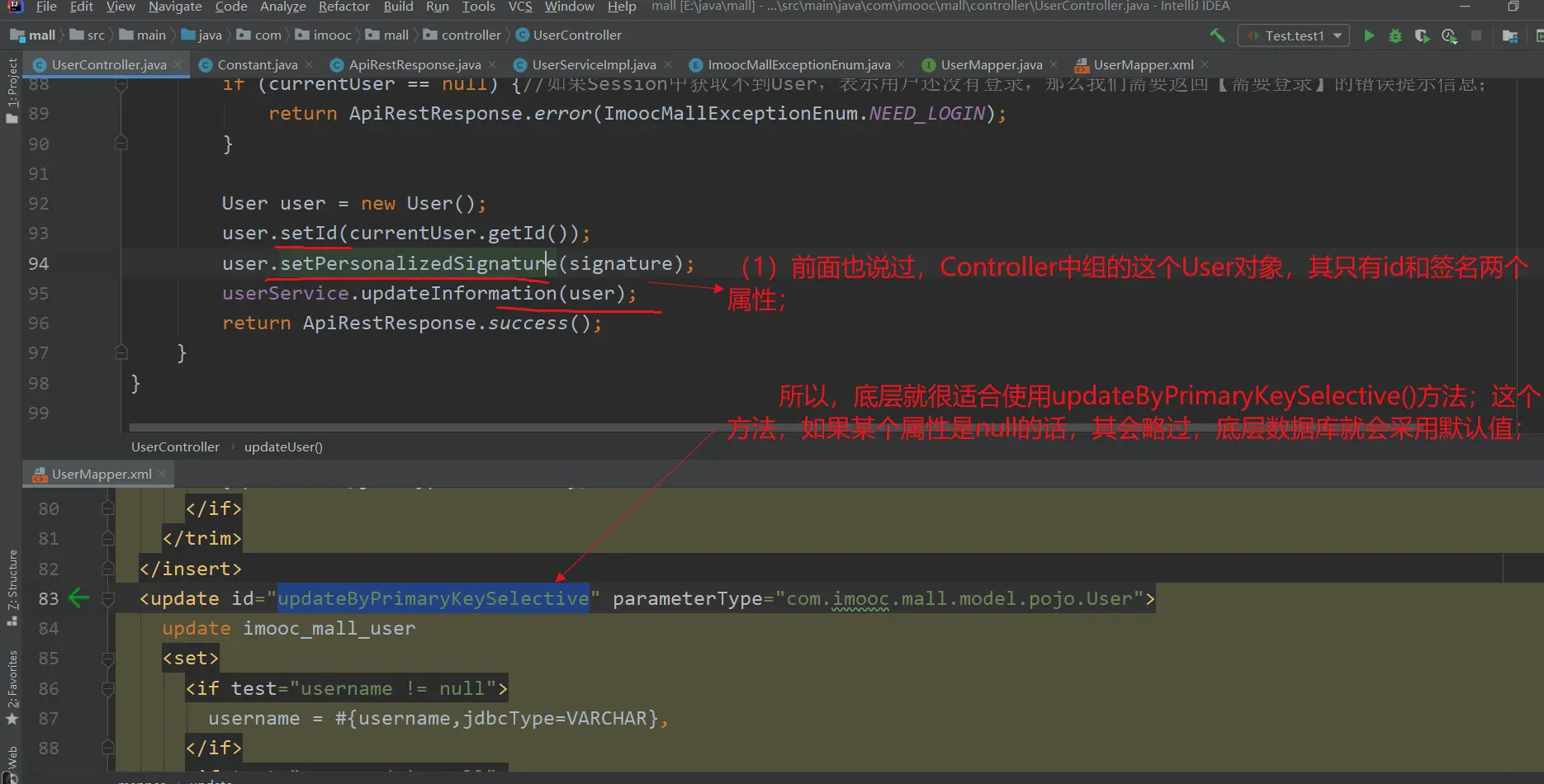The image size is (1544, 784).
Task: Toggle the Structure tool window
Action: point(12,584)
